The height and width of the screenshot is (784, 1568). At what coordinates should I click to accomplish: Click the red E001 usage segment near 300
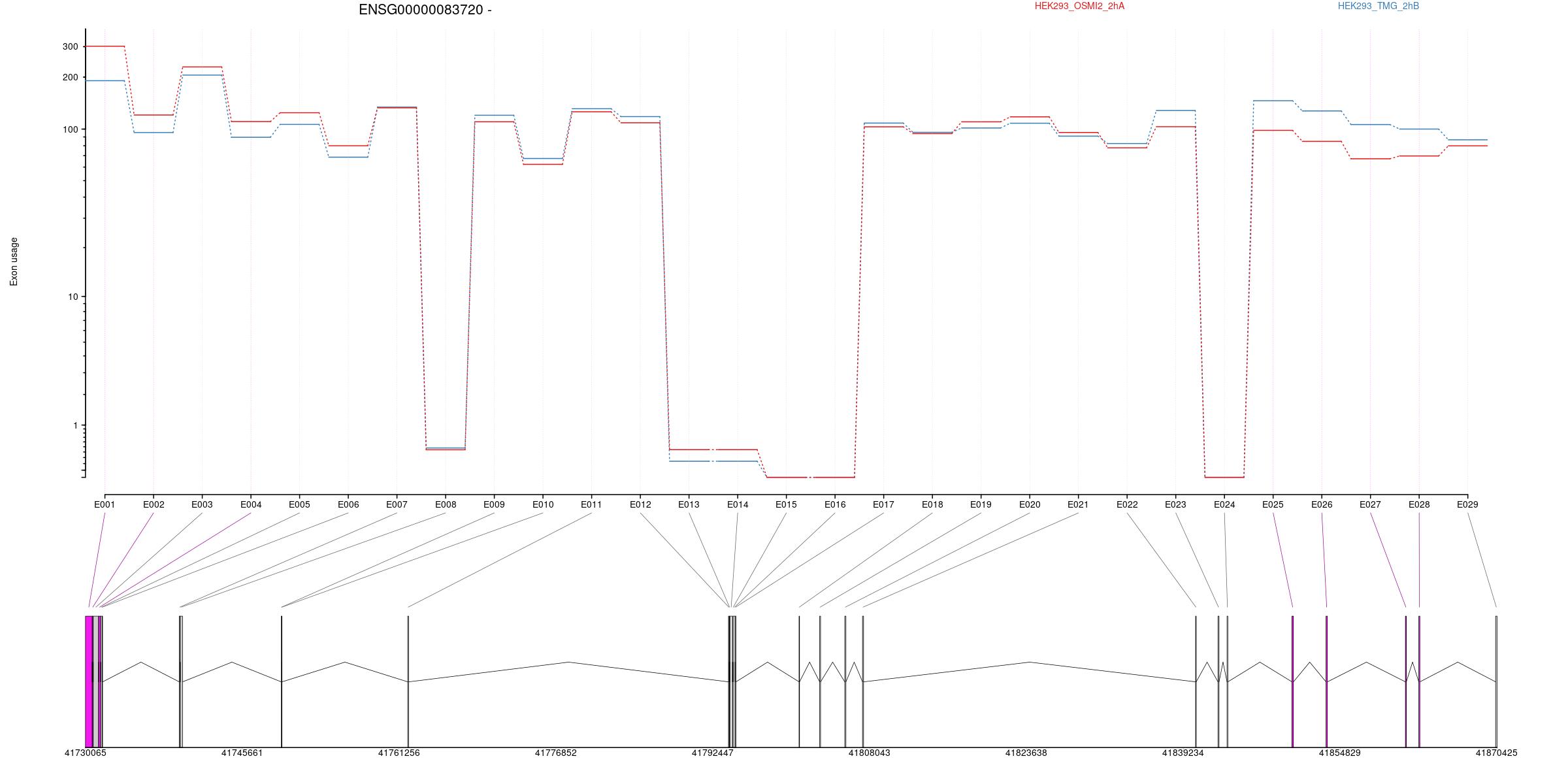105,46
